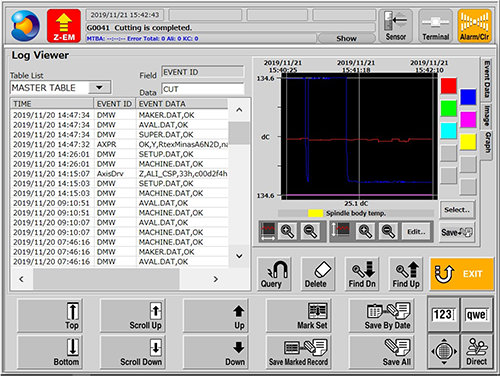Zoom out on vertical axis

click(x=388, y=231)
